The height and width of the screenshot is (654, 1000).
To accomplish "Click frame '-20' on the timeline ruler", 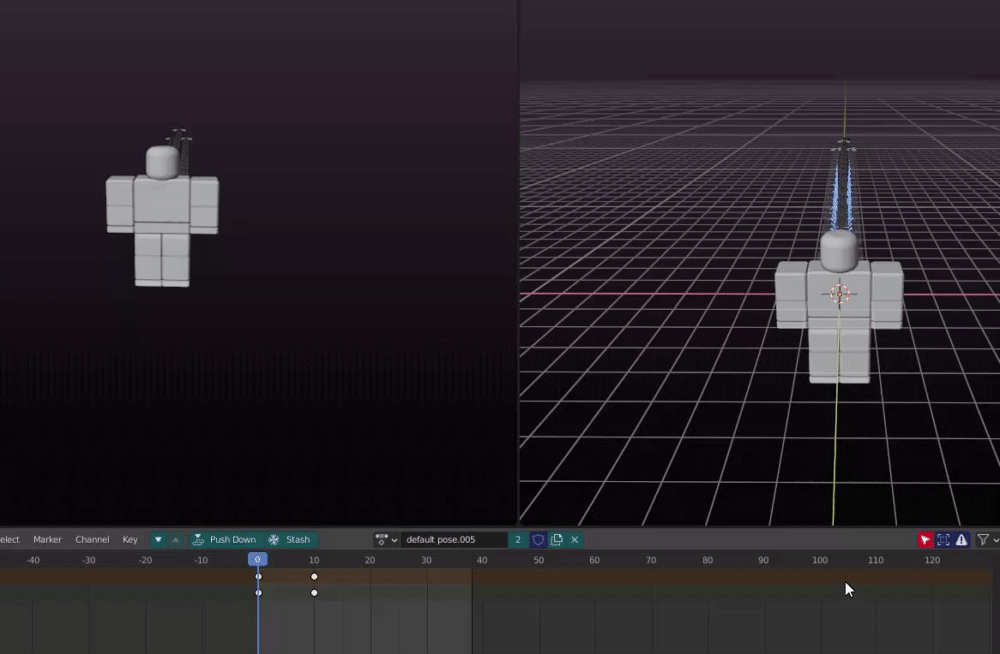I will click(145, 560).
